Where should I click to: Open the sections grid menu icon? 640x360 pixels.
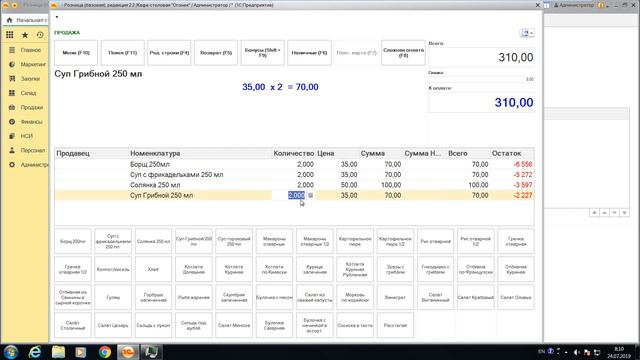tap(10, 35)
